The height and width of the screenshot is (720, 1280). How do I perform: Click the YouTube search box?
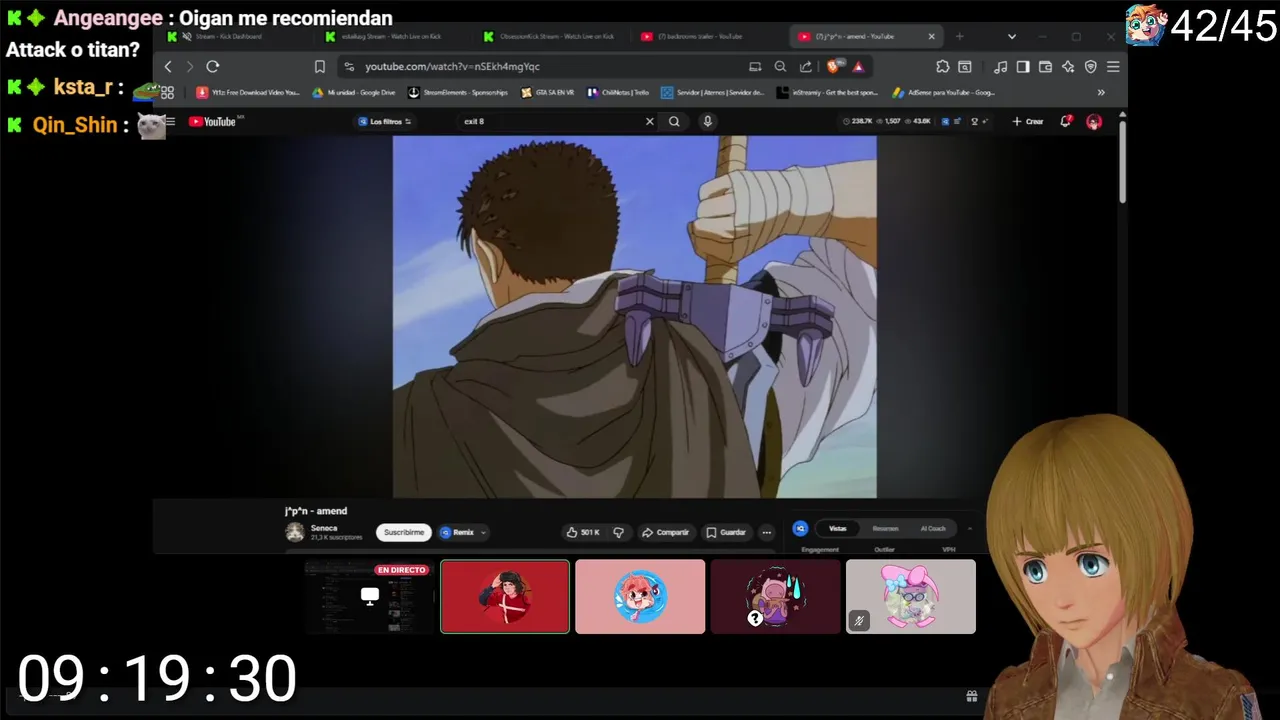pyautogui.click(x=550, y=122)
